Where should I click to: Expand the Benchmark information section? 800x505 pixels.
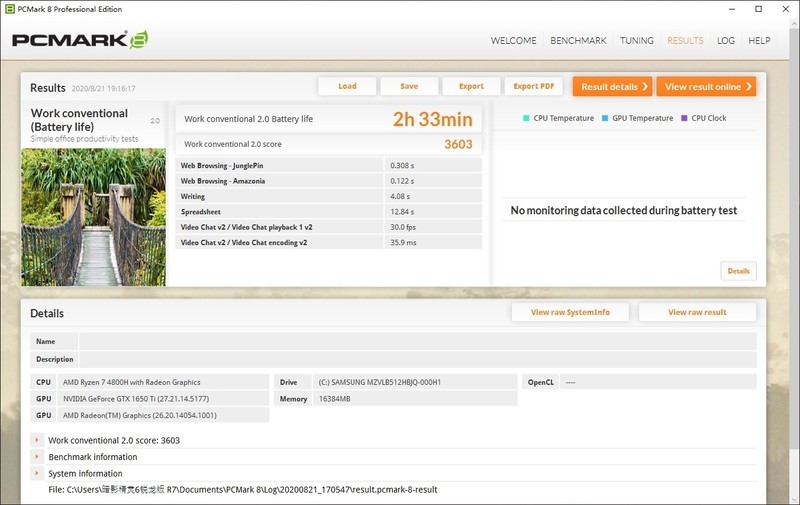pyautogui.click(x=37, y=457)
